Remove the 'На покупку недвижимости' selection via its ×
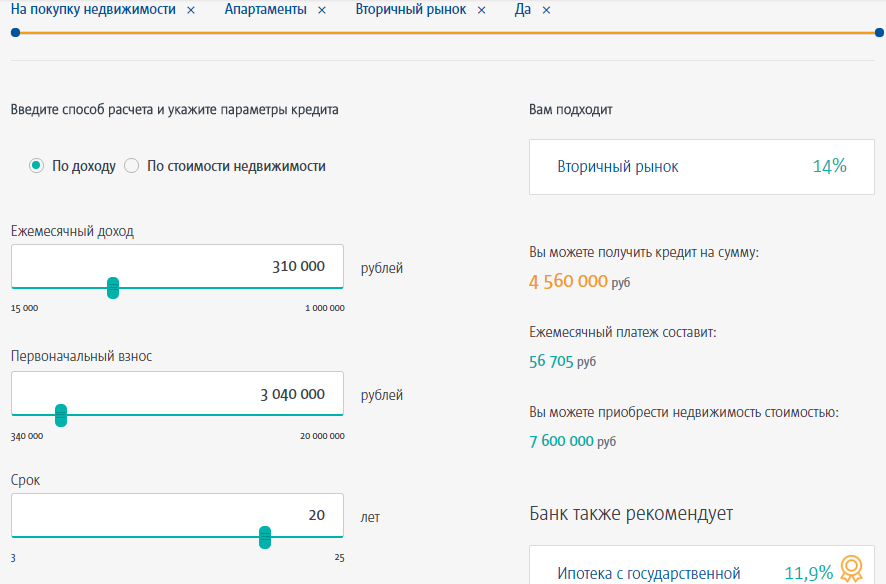 (191, 10)
